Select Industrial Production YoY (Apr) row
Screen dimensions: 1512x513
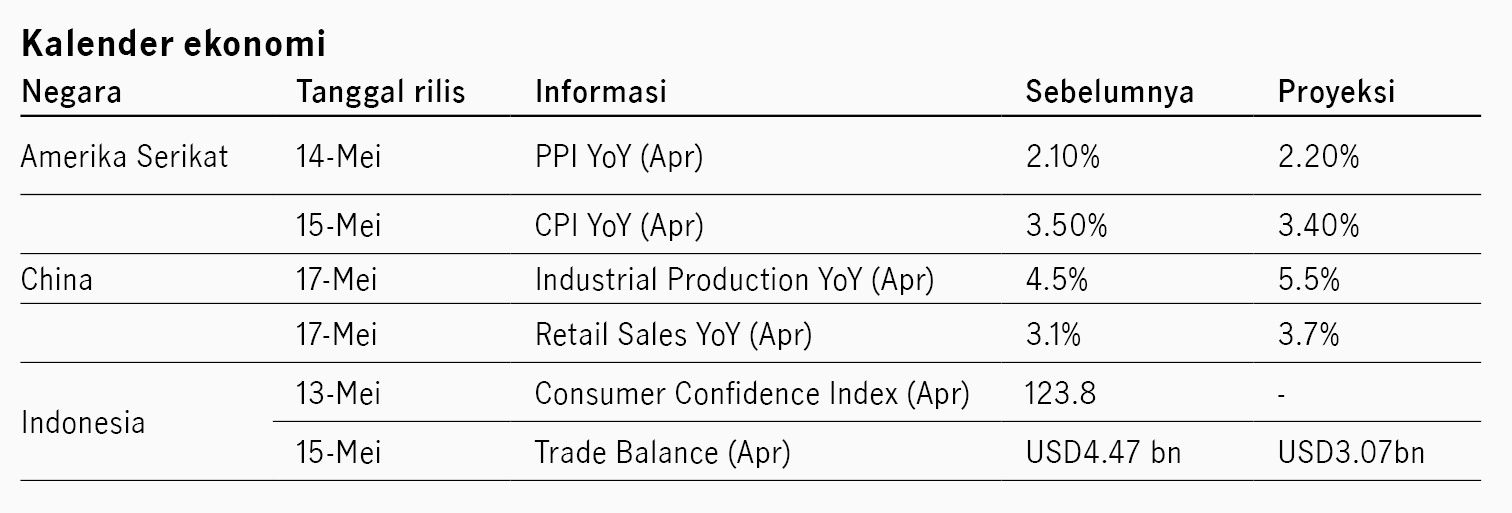tap(750, 280)
